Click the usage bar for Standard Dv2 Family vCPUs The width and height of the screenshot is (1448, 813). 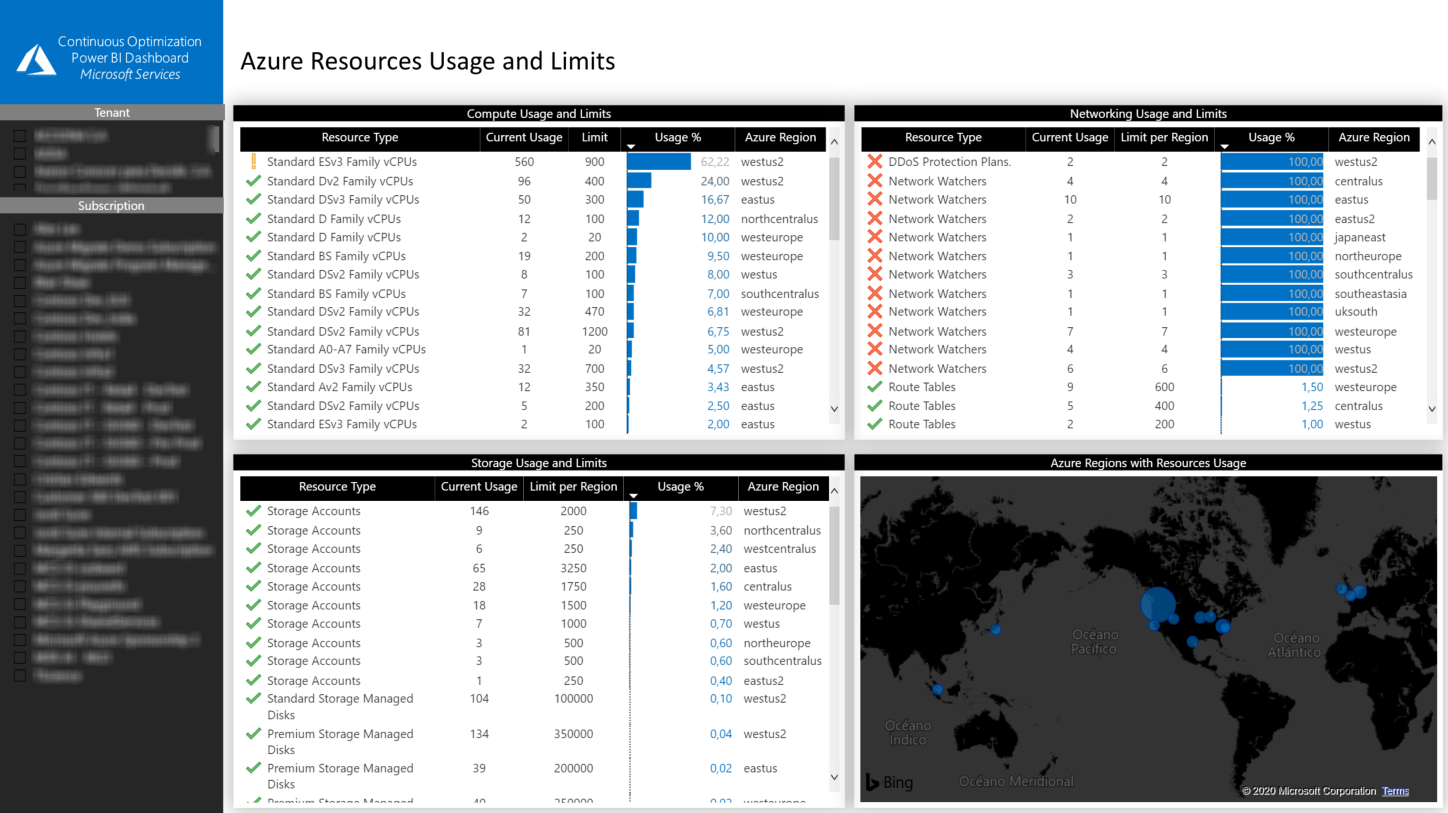pyautogui.click(x=639, y=181)
